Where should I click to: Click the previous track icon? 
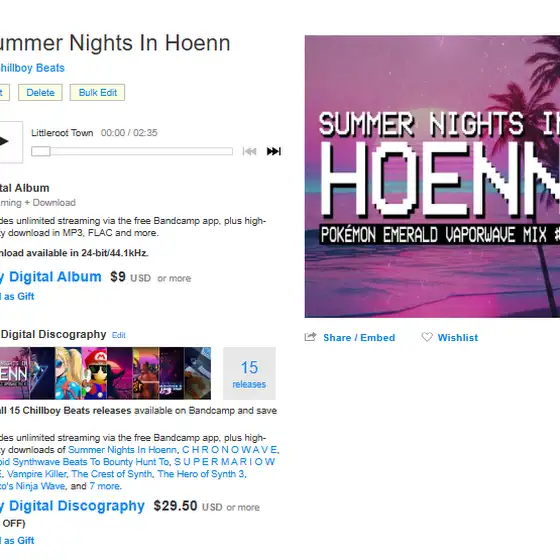tap(249, 151)
